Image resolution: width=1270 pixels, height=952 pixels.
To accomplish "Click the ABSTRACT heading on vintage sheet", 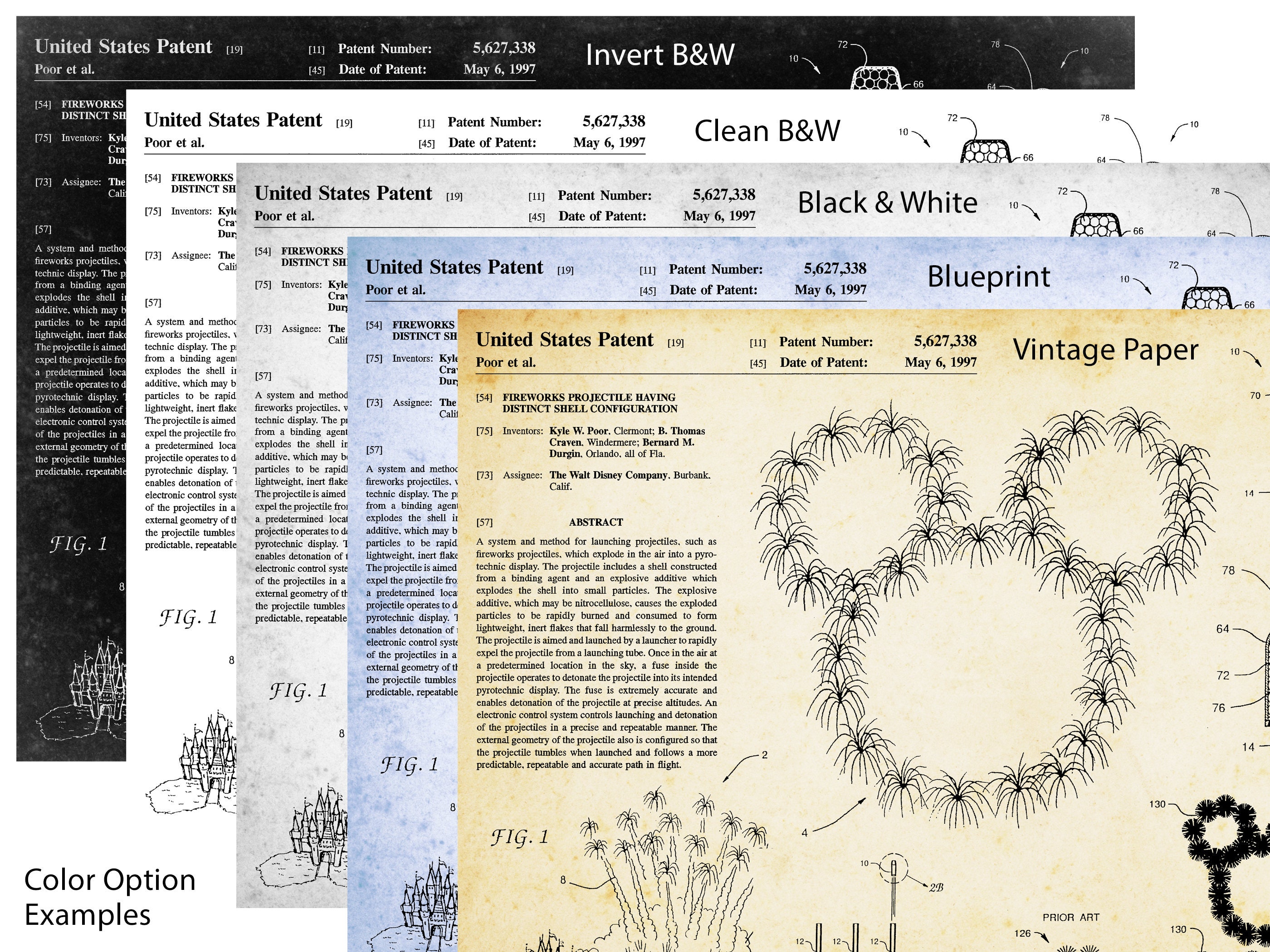I will [x=596, y=522].
